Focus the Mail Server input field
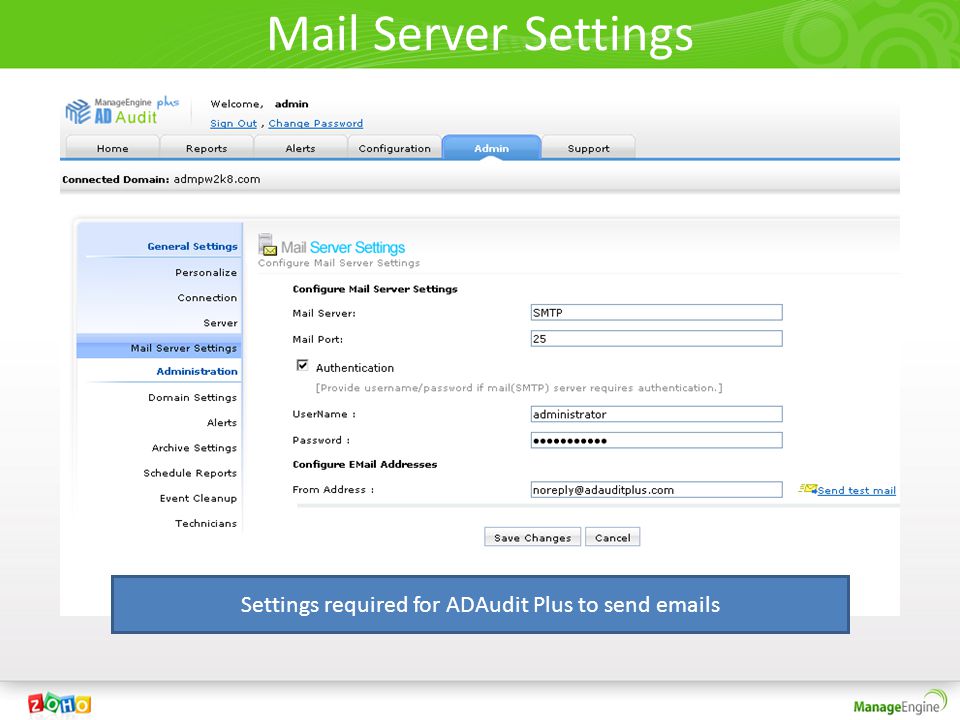This screenshot has height=720, width=960. click(656, 312)
